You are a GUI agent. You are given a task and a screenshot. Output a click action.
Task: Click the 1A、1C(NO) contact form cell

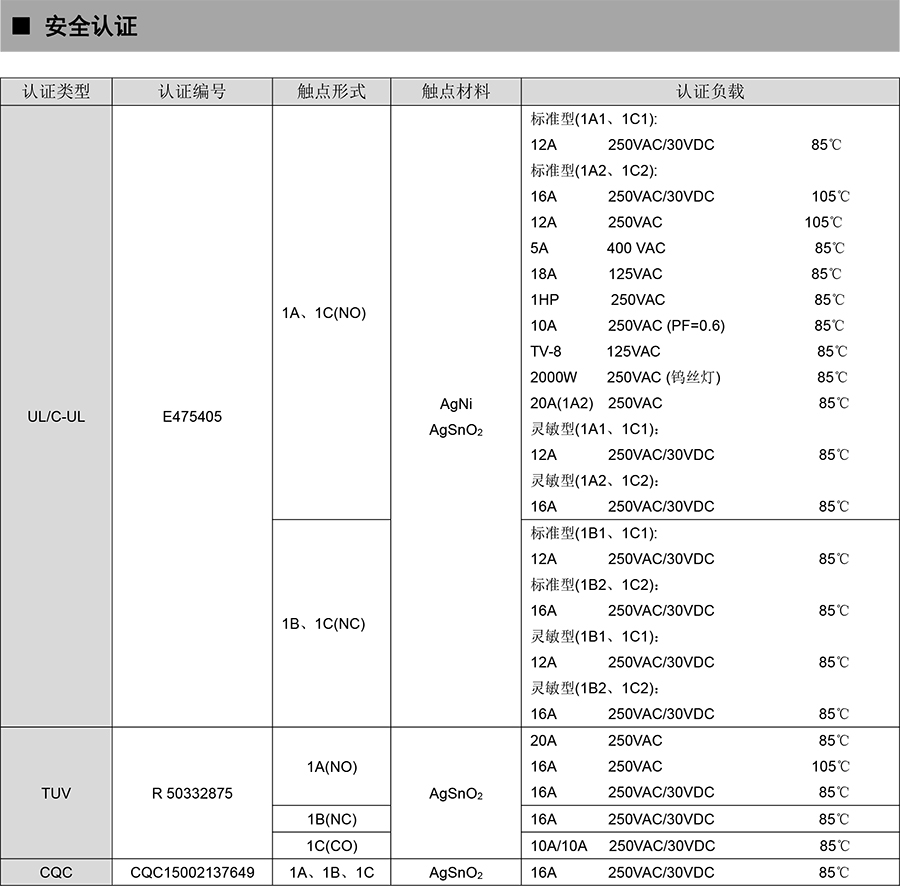pyautogui.click(x=324, y=313)
